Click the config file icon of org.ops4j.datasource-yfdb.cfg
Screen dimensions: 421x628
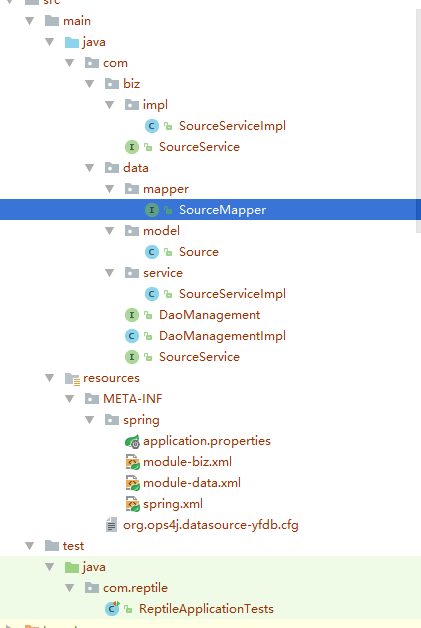pos(111,525)
